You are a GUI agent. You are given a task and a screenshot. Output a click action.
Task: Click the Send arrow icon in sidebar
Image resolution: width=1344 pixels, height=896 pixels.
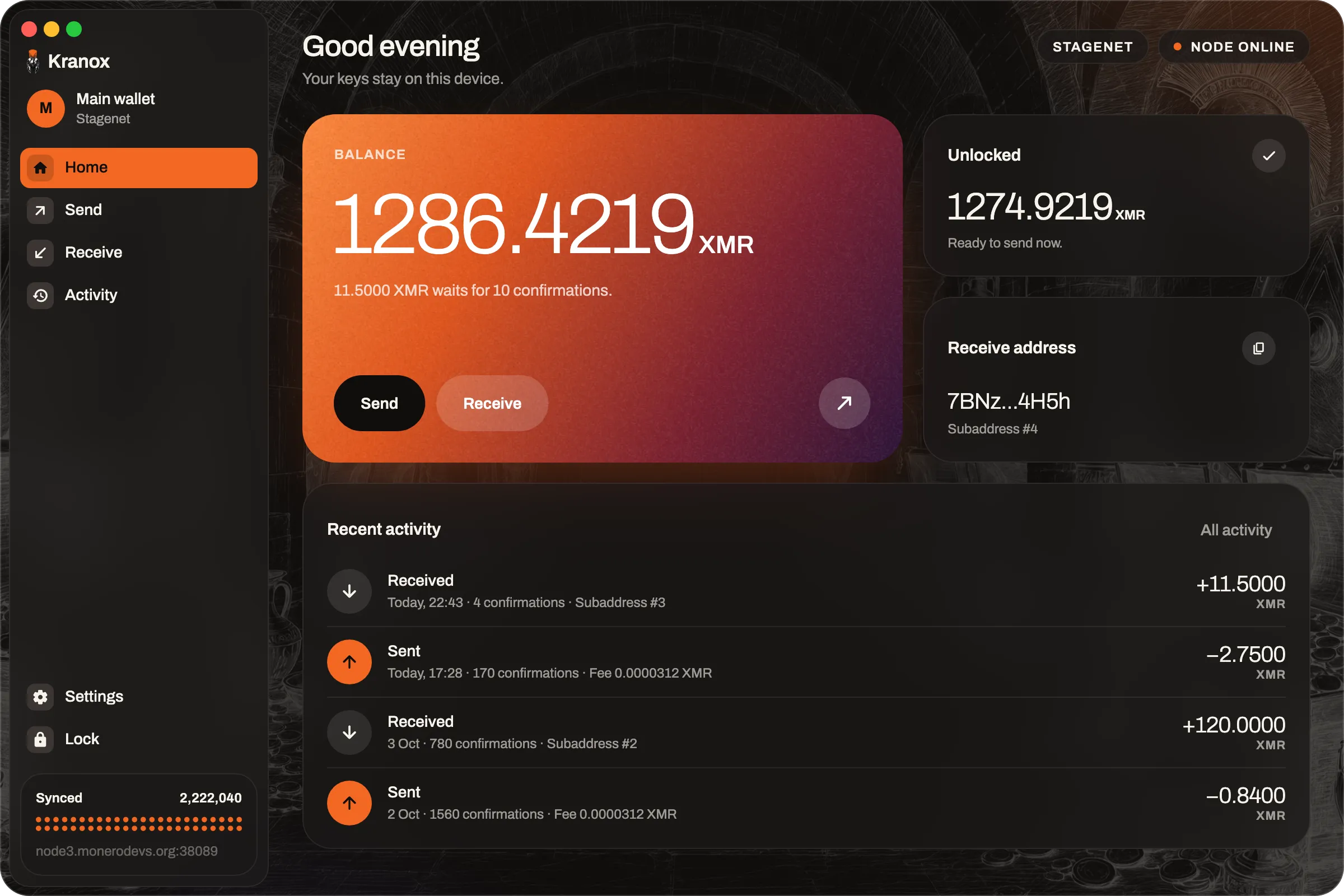[40, 211]
